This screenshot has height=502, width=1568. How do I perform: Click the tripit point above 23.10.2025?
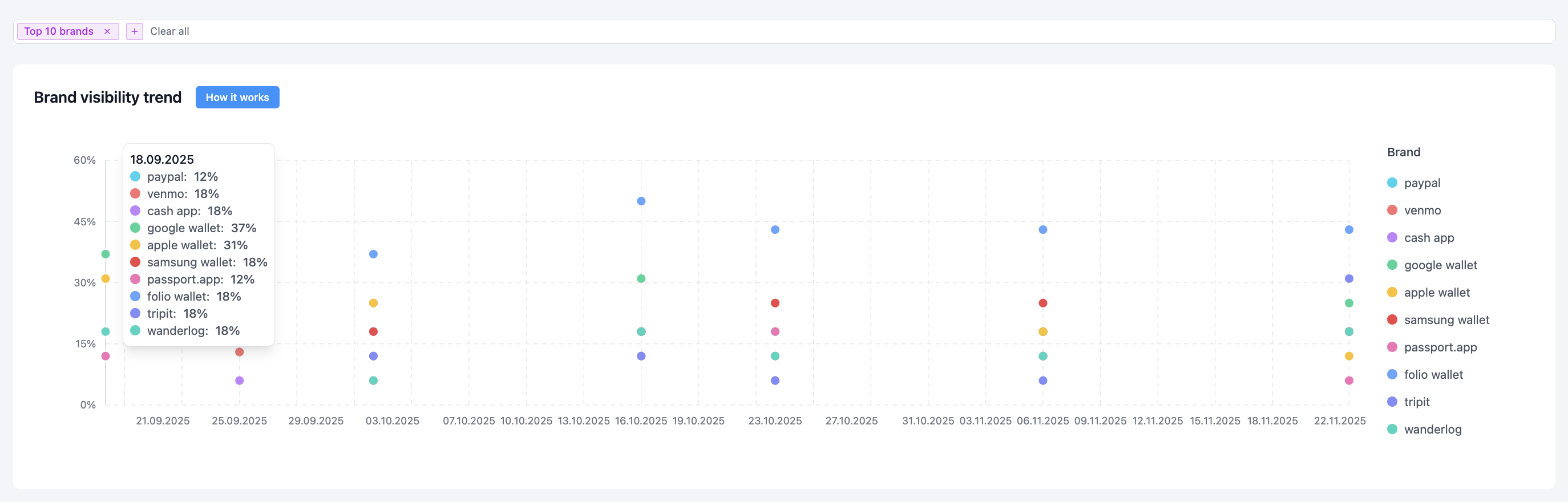click(775, 380)
